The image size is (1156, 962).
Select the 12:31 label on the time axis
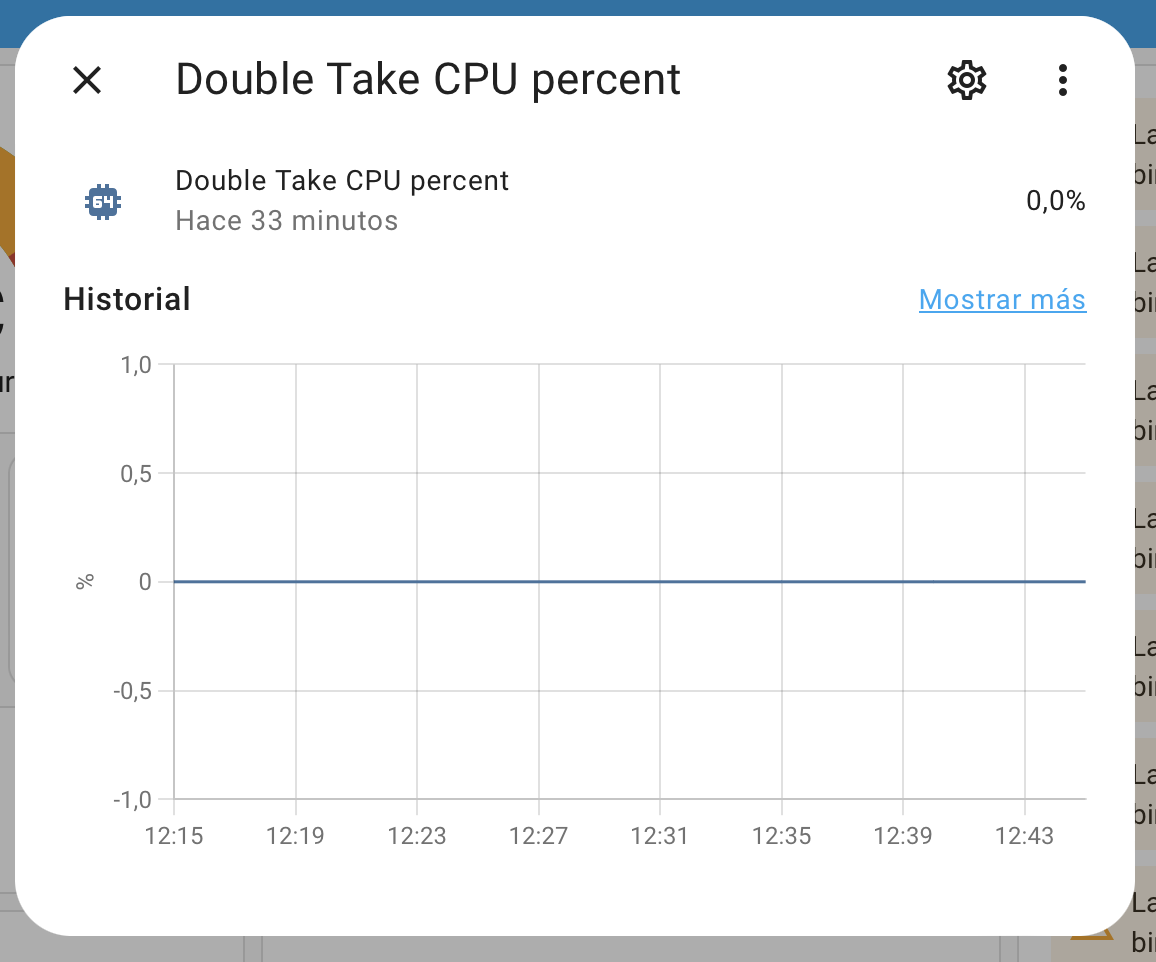coord(659,836)
